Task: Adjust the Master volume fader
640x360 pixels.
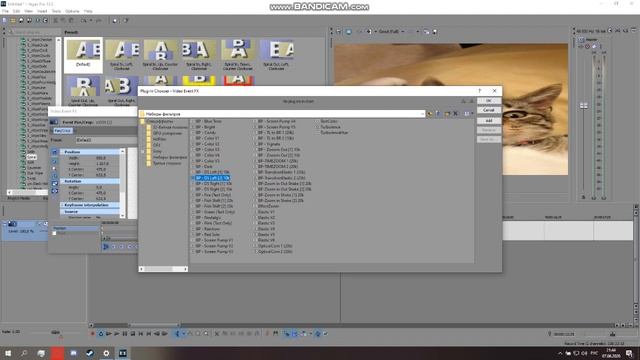Action: pyautogui.click(x=584, y=106)
